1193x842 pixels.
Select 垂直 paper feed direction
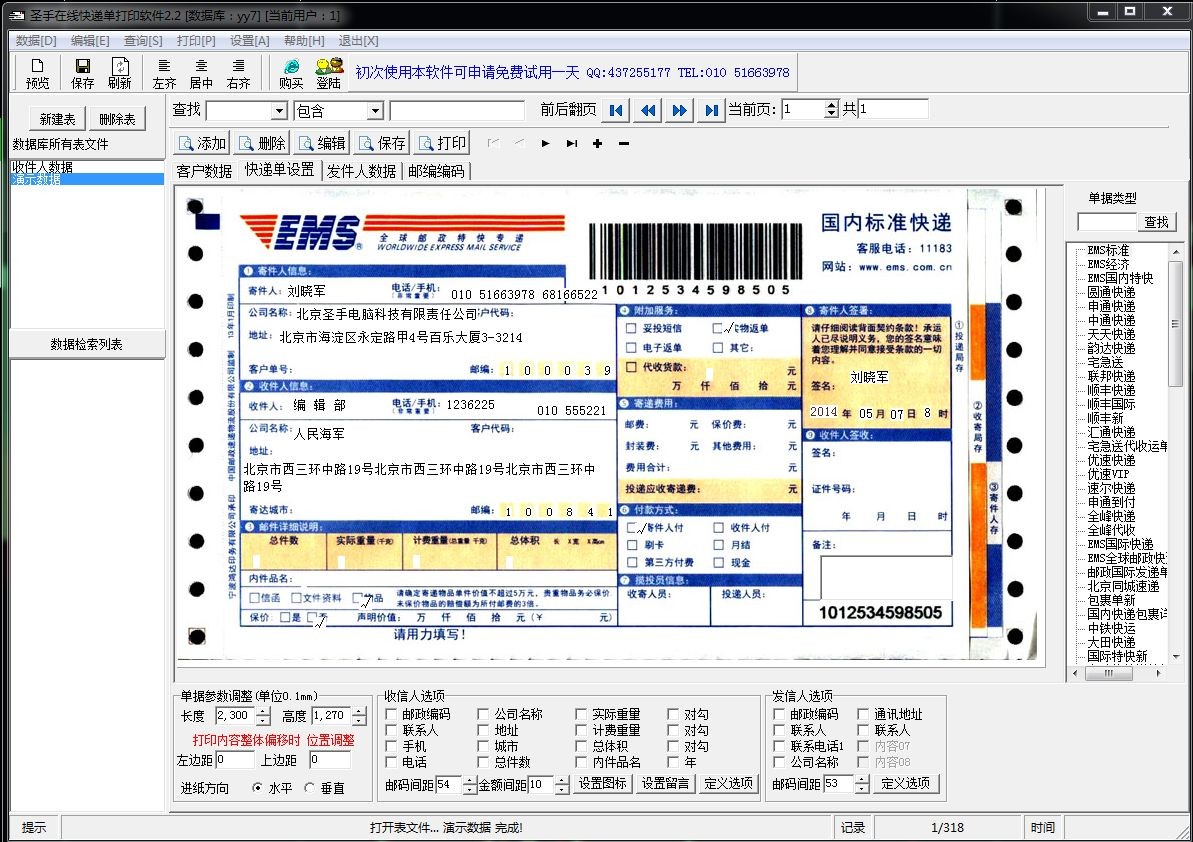[309, 788]
